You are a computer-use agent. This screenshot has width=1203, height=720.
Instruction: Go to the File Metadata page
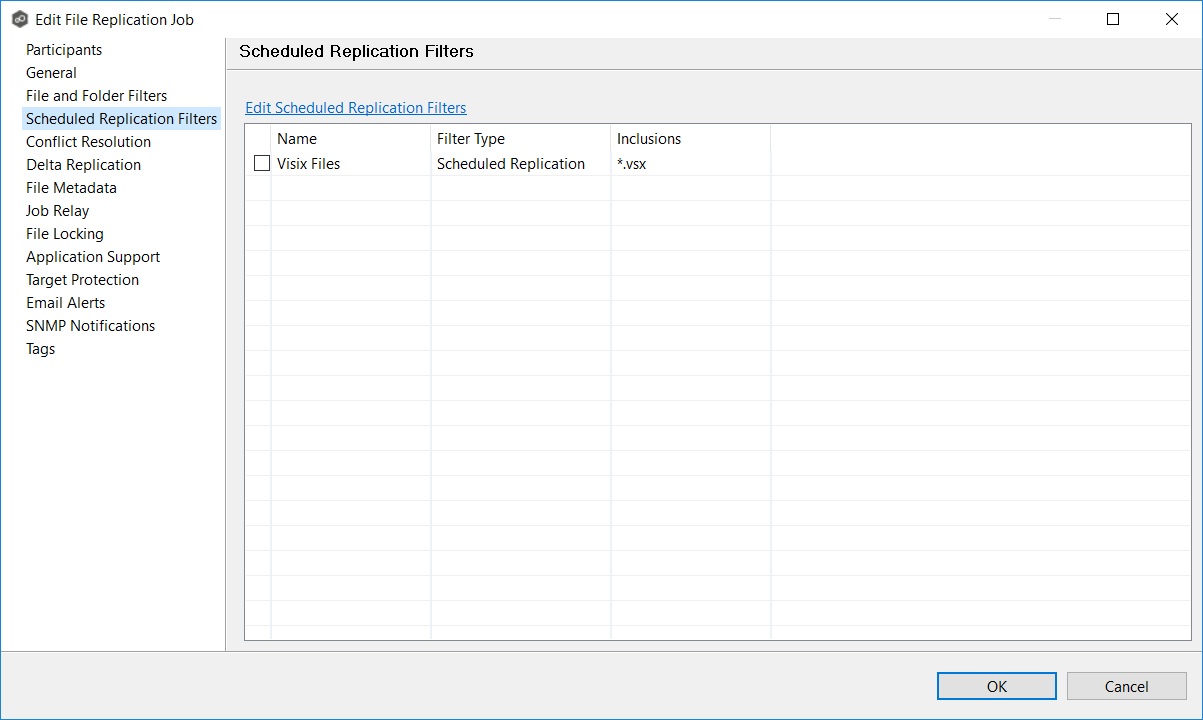pos(71,187)
